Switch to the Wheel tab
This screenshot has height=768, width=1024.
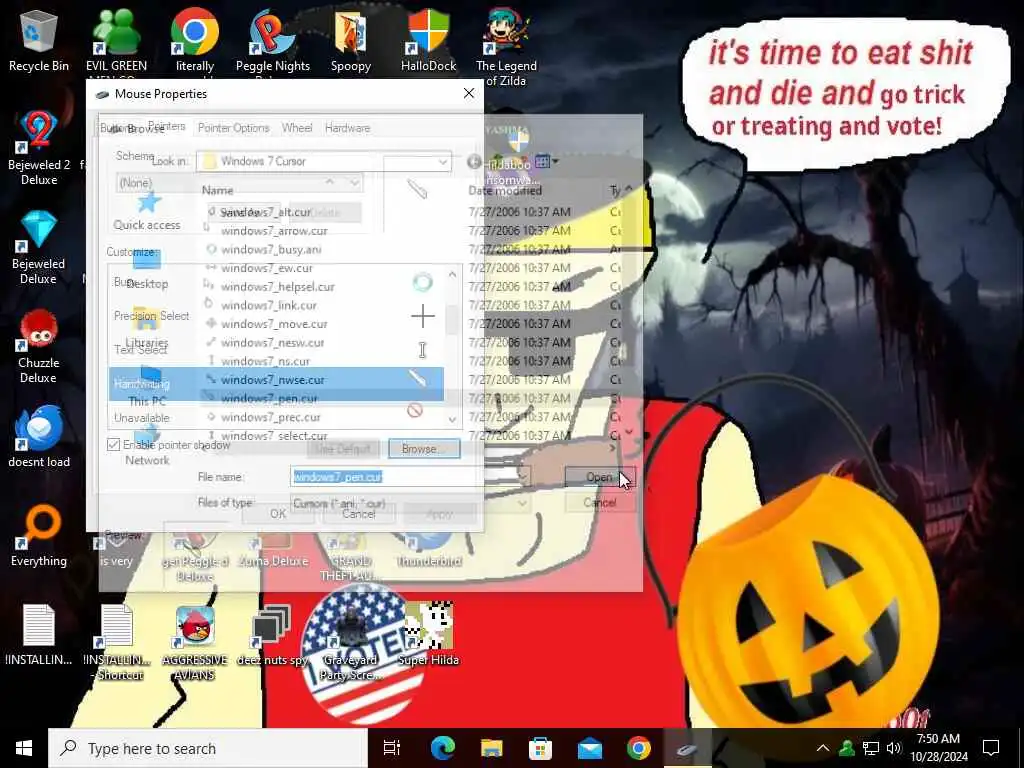coord(296,128)
